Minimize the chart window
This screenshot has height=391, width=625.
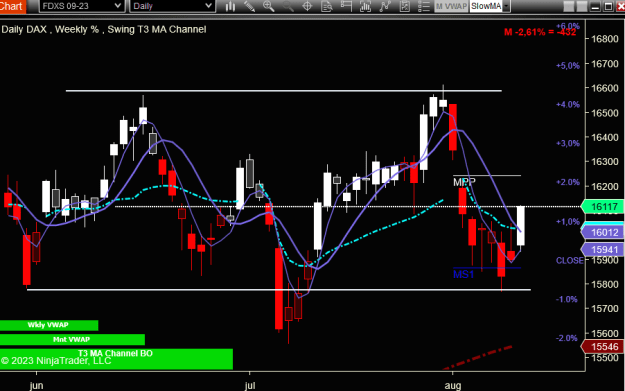(595, 6)
